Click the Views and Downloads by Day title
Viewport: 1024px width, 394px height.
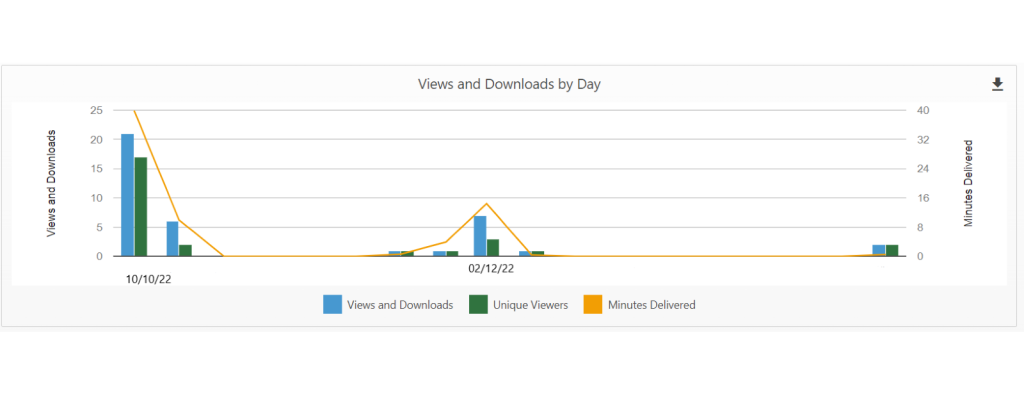coord(509,84)
